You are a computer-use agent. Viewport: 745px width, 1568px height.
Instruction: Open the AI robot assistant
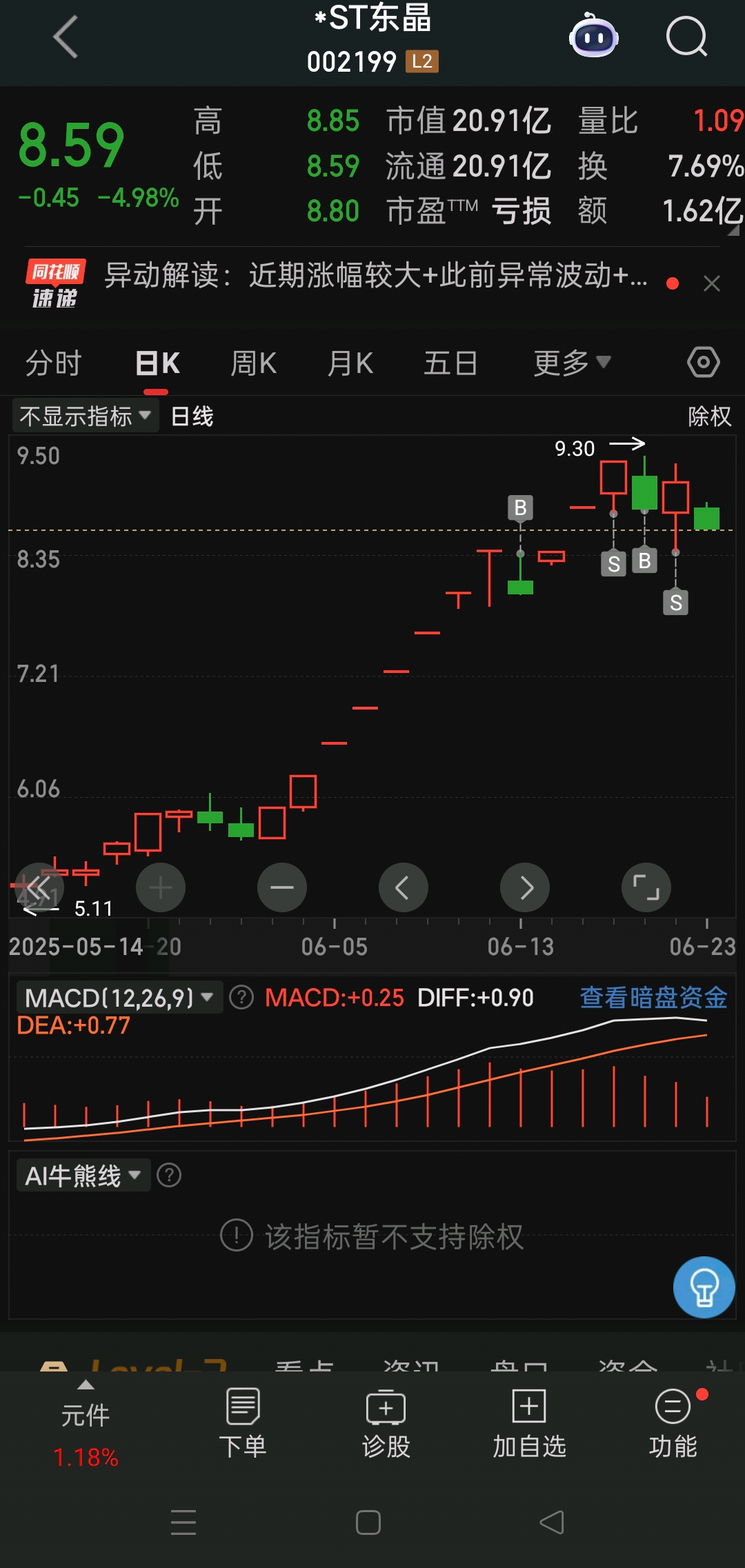pyautogui.click(x=593, y=36)
